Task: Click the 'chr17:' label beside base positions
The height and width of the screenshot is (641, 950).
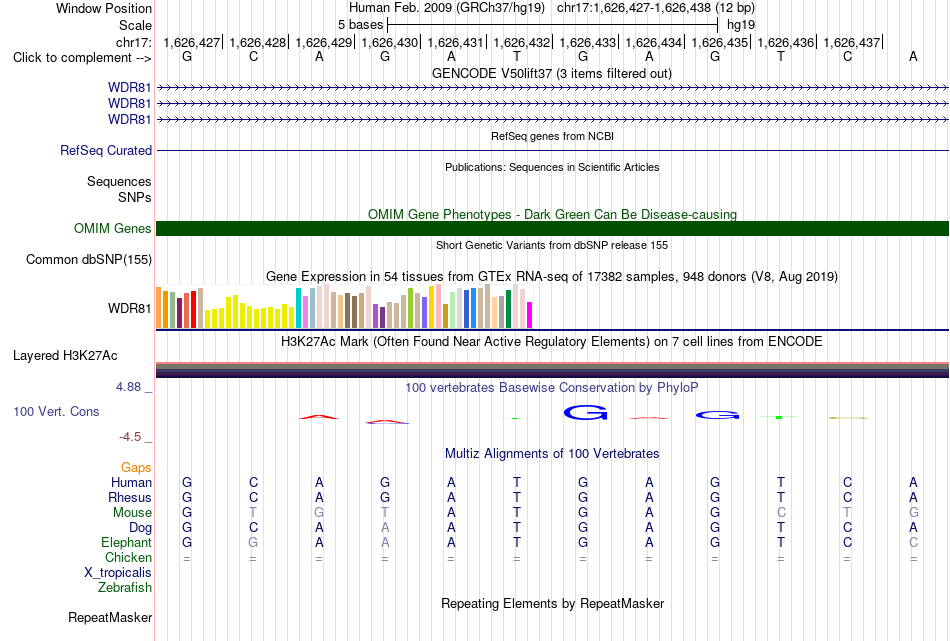Action: [x=134, y=42]
